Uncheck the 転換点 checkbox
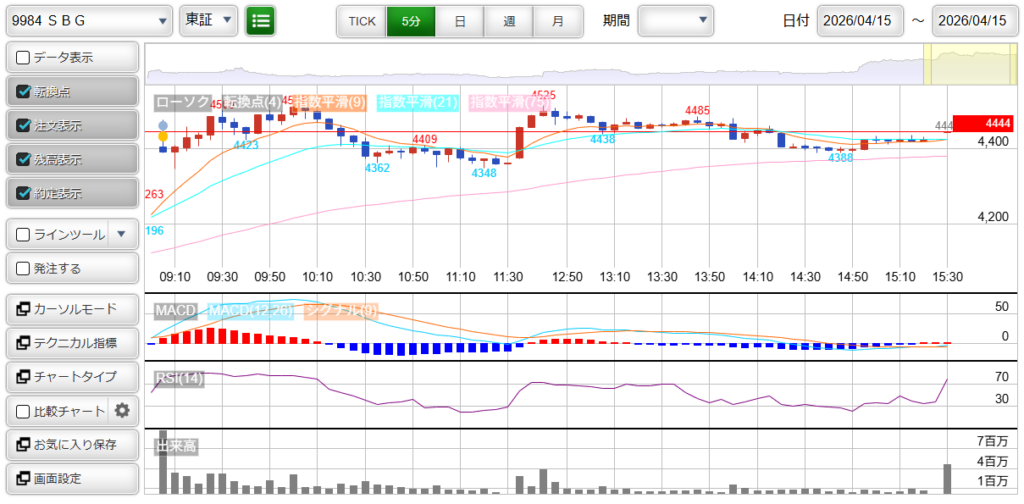The image size is (1024, 504). 23,92
